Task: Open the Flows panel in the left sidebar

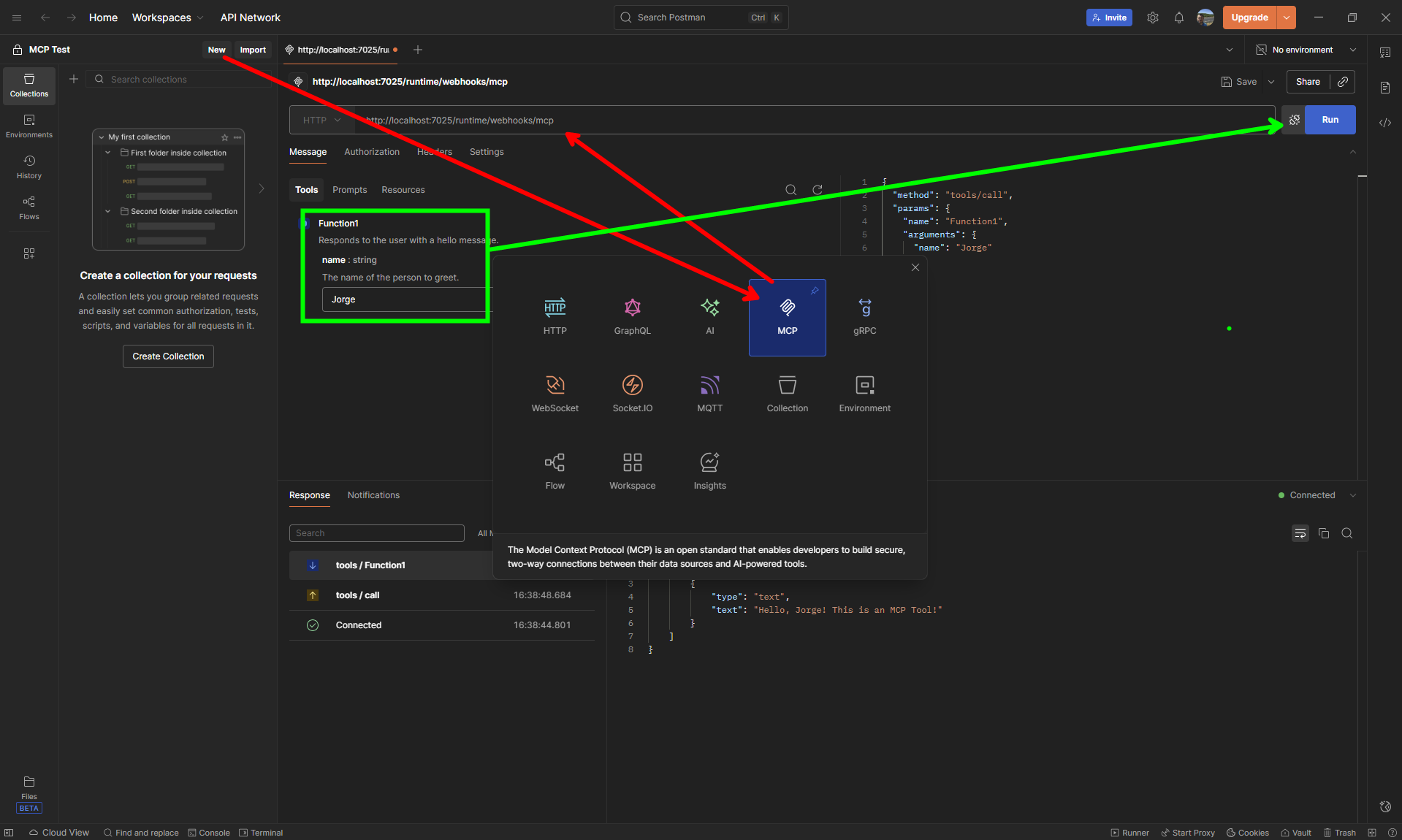Action: tap(28, 208)
